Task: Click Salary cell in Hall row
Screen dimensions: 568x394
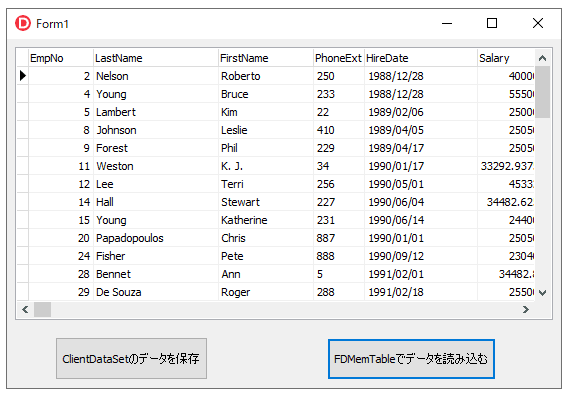Action: coord(506,202)
